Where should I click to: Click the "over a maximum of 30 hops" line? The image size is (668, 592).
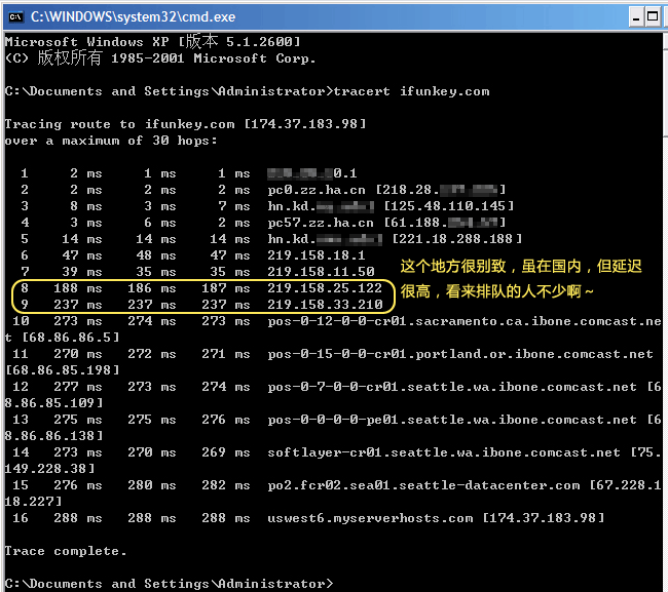click(x=110, y=140)
